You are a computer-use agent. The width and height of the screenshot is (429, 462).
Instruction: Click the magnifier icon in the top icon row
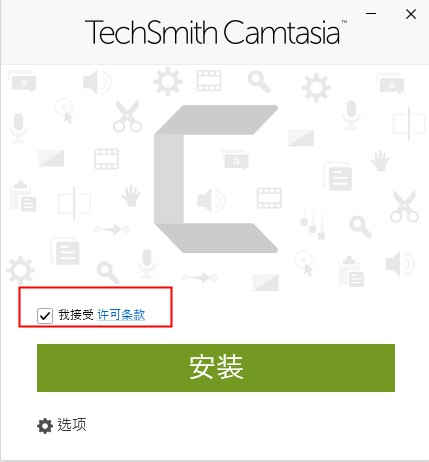(x=259, y=81)
